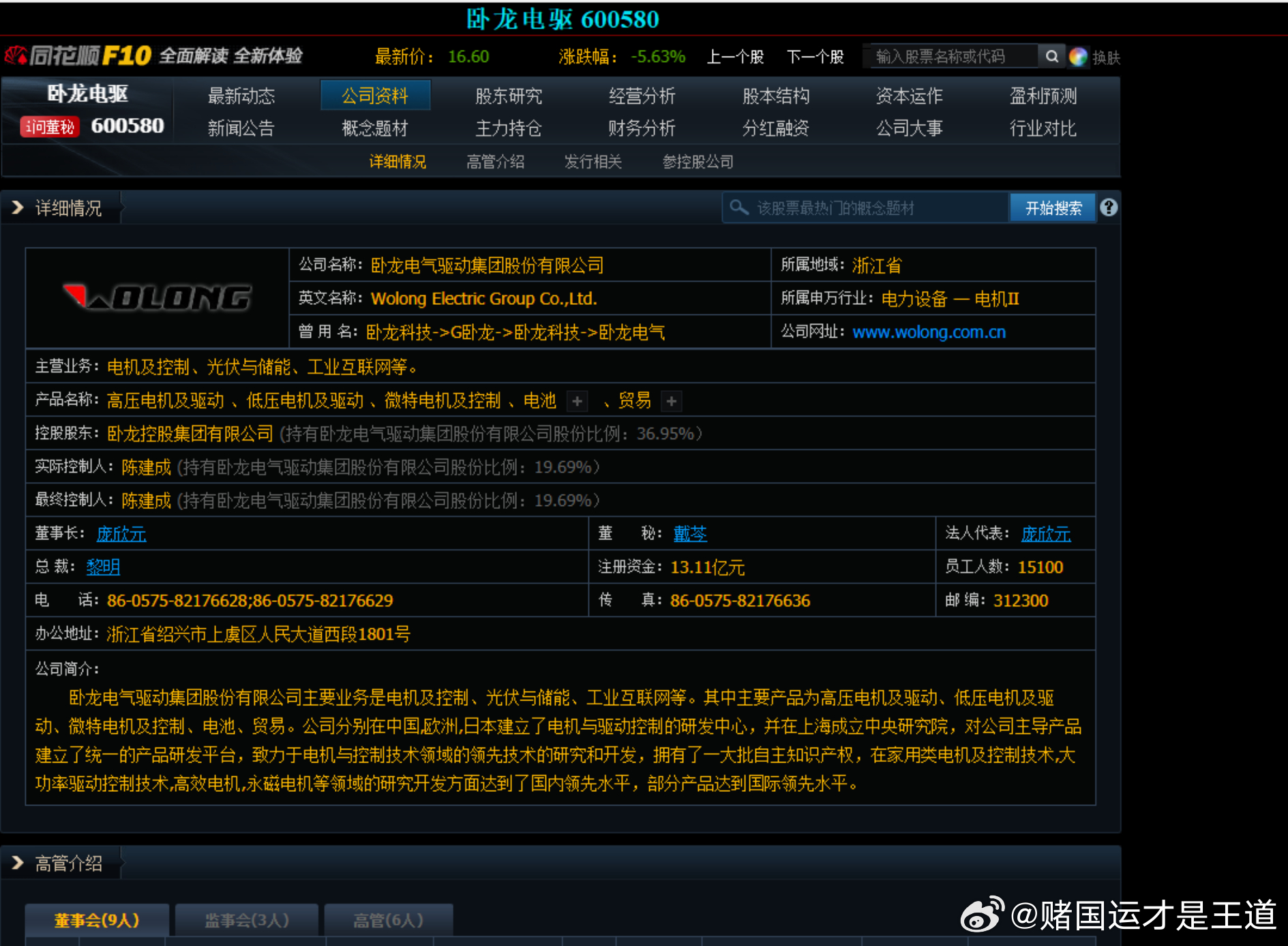Open the 概念题材 menu tab

(x=375, y=128)
